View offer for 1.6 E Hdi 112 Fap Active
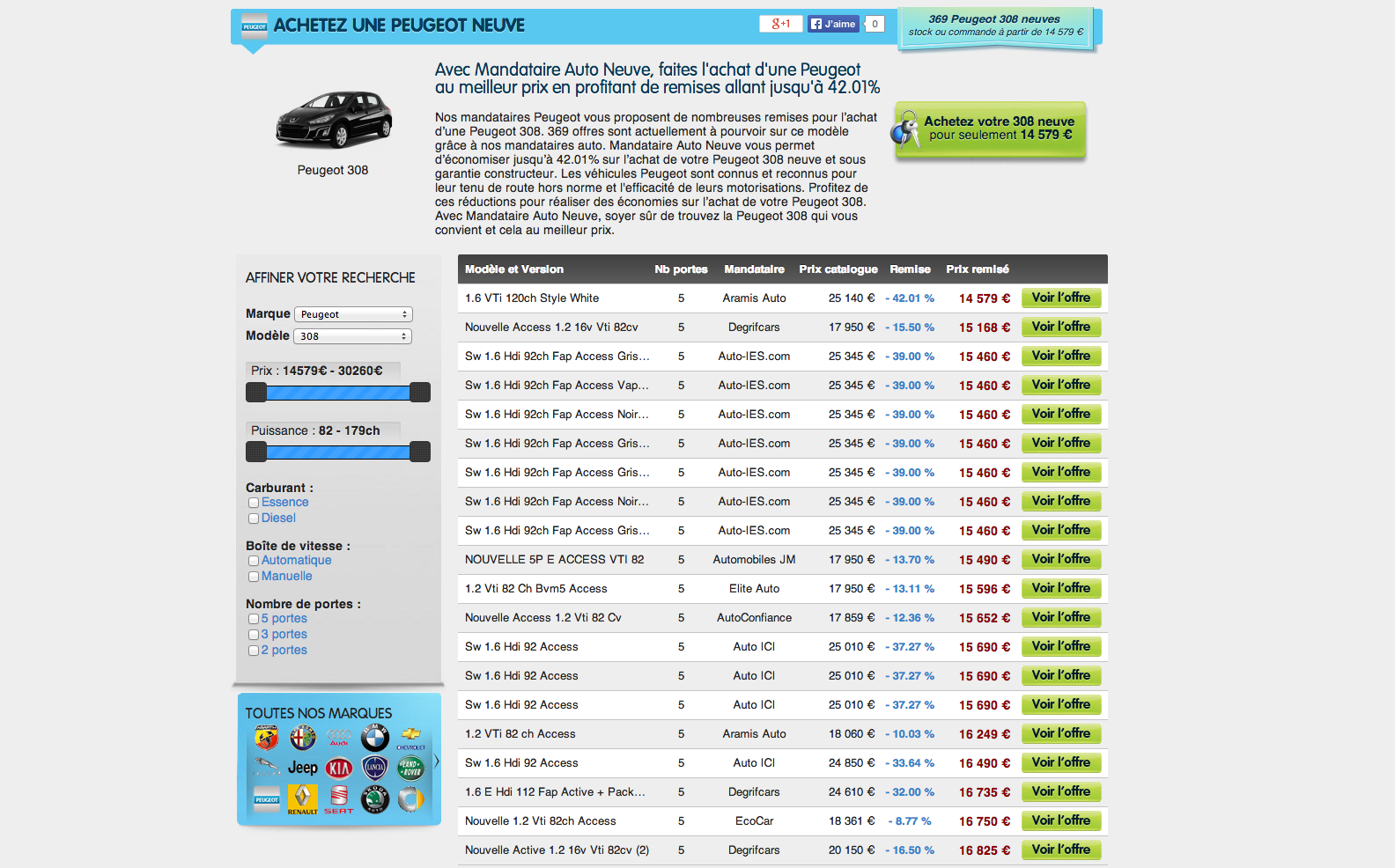 click(1060, 791)
